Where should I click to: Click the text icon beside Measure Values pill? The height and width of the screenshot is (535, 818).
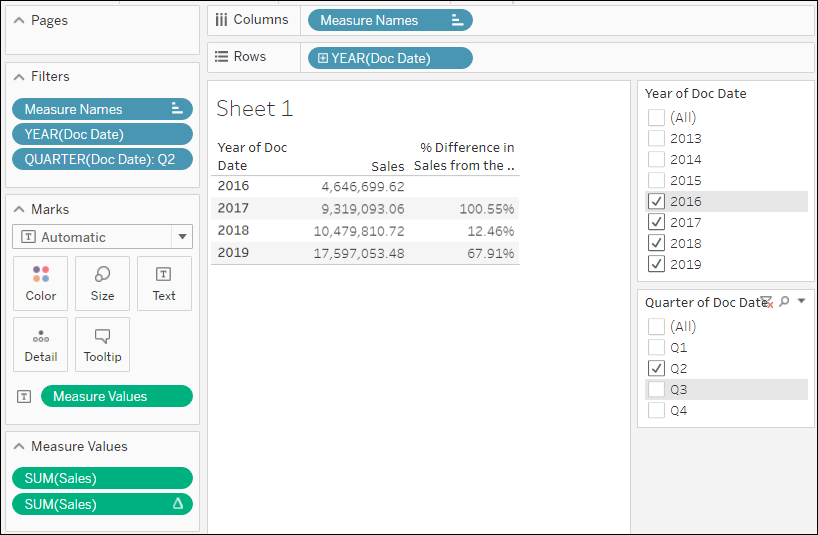[x=24, y=397]
